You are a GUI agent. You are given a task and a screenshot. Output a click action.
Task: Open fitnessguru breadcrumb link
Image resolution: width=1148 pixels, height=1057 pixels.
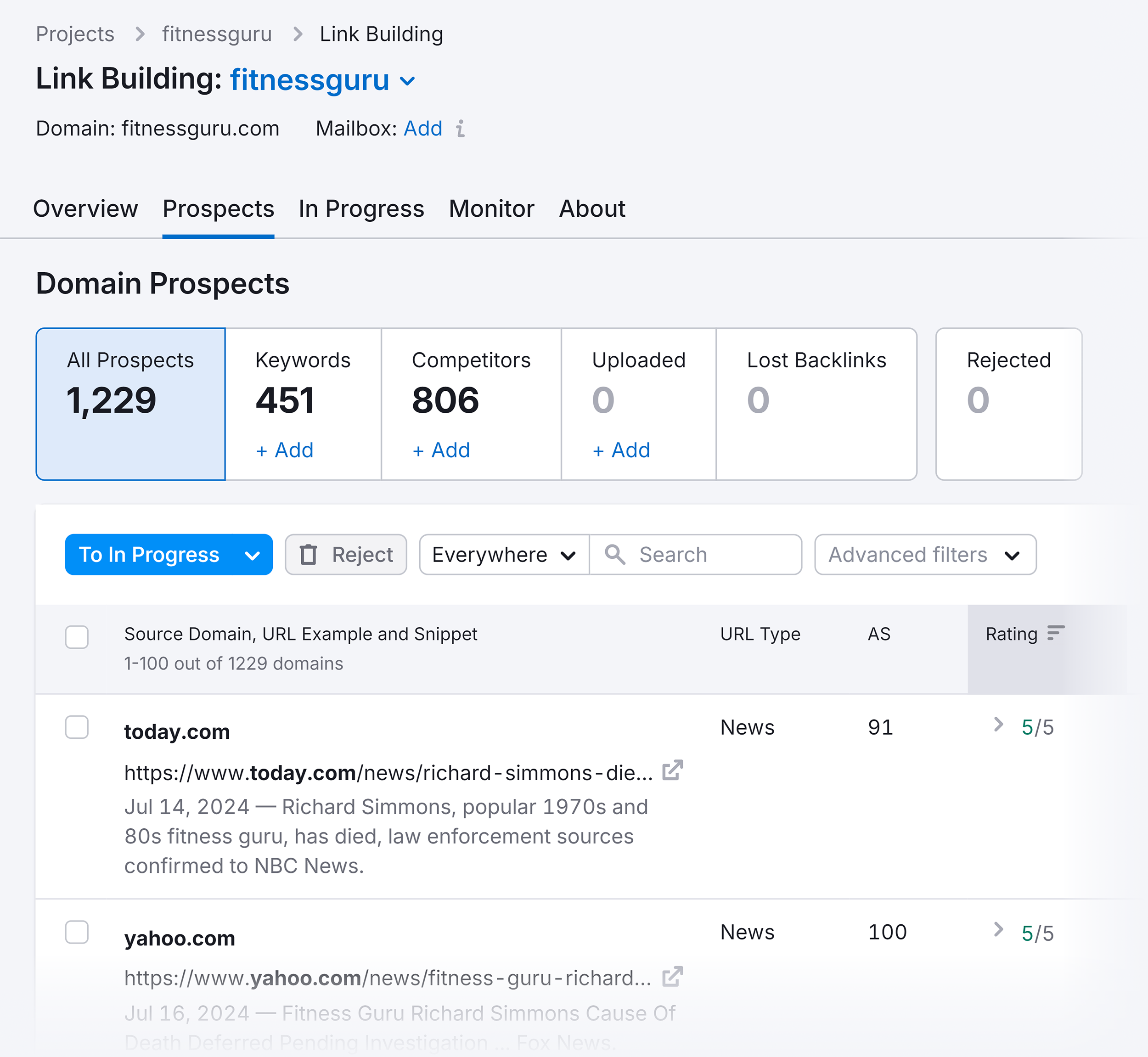pos(217,34)
